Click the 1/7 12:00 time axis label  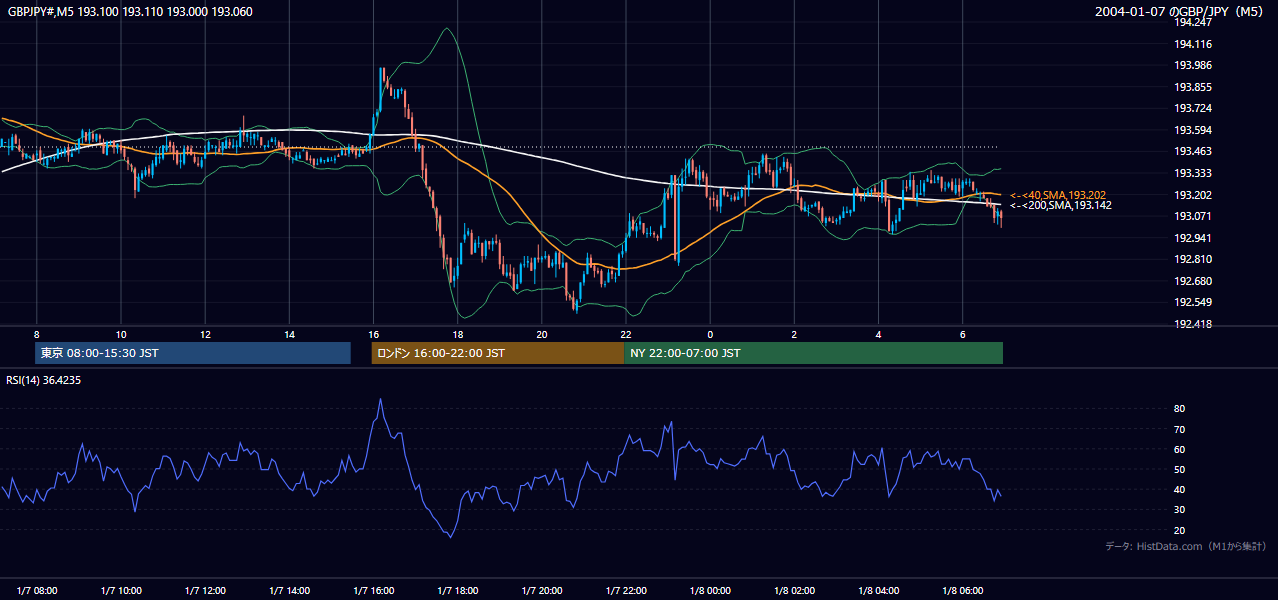(x=205, y=590)
